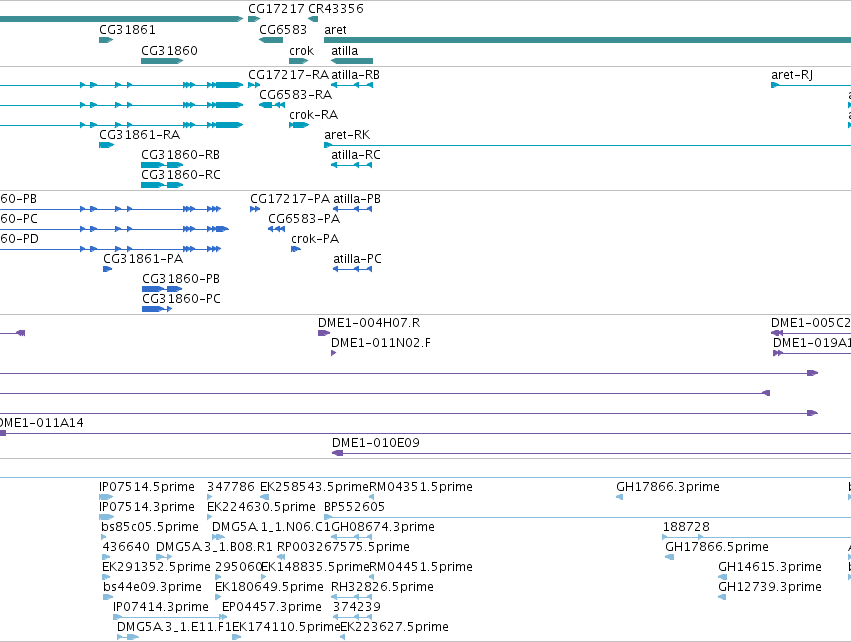The height and width of the screenshot is (642, 851).
Task: Click the 347786 EST marker
Action: [210, 497]
